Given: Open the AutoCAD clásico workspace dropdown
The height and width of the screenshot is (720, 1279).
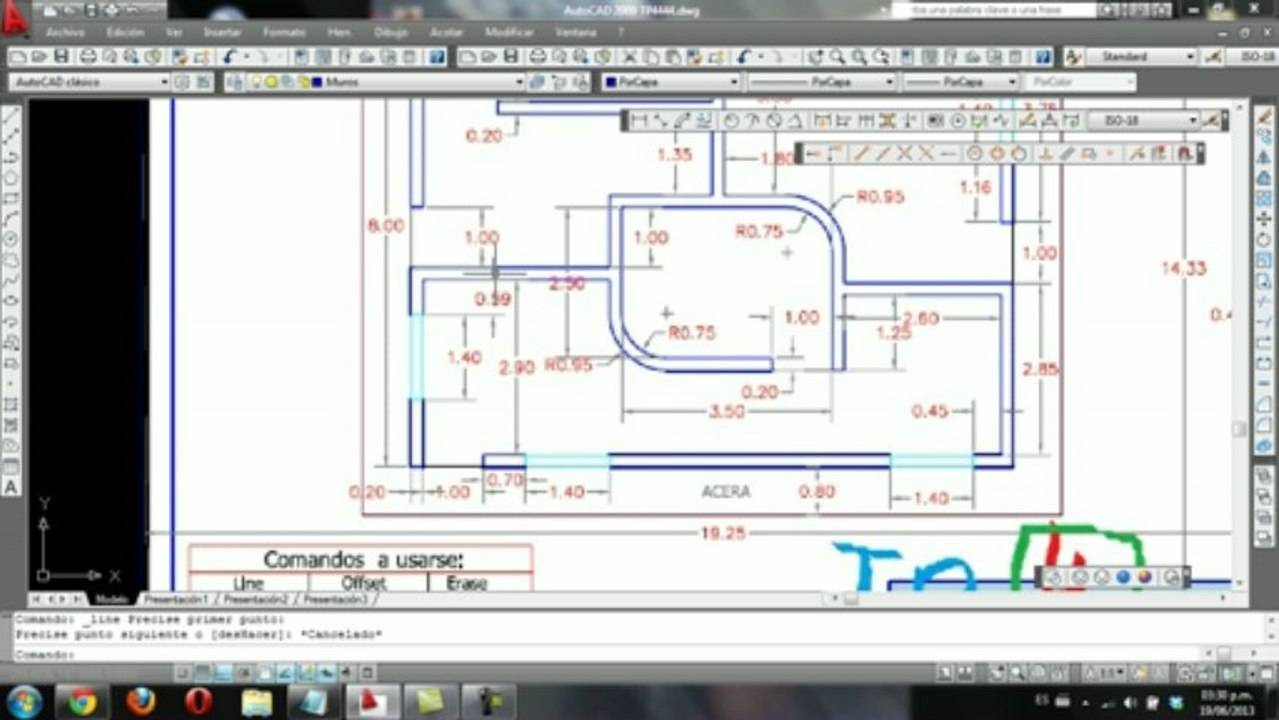Looking at the screenshot, I should tap(92, 82).
